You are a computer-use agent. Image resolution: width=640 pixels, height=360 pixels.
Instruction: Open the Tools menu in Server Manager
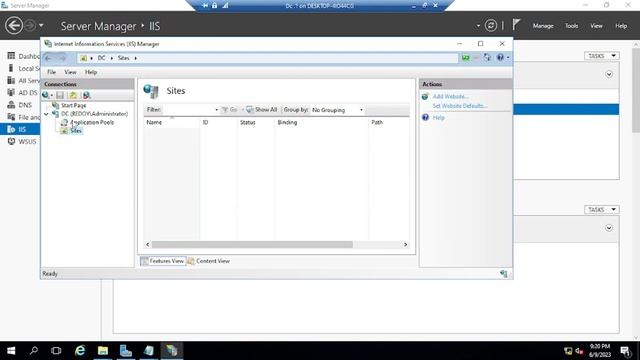(x=571, y=26)
